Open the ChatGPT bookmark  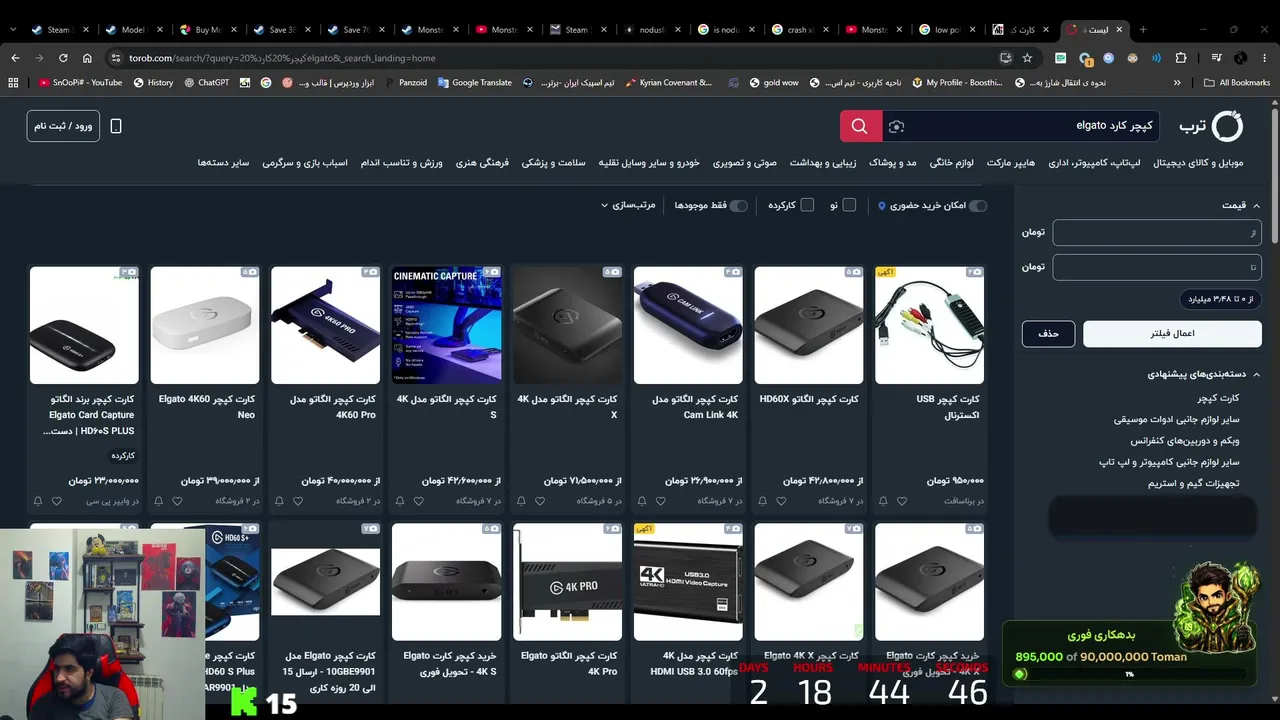(x=207, y=83)
